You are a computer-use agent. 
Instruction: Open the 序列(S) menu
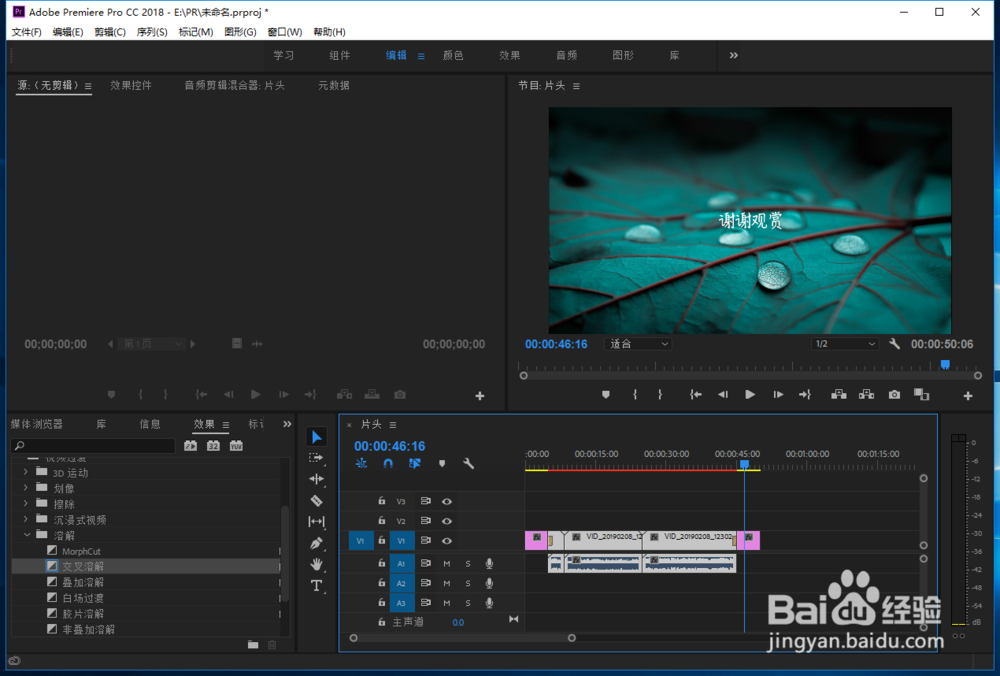[152, 32]
